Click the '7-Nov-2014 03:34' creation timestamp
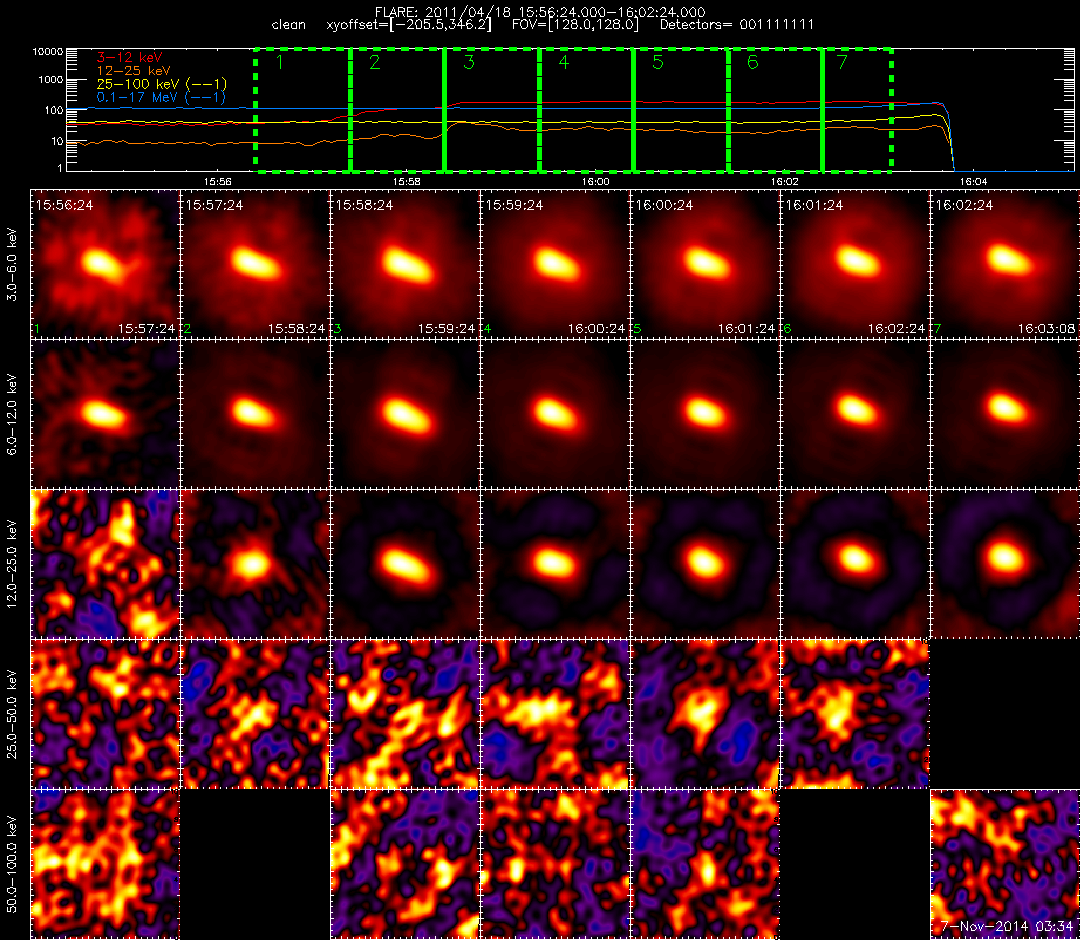Image resolution: width=1080 pixels, height=940 pixels. [1007, 926]
